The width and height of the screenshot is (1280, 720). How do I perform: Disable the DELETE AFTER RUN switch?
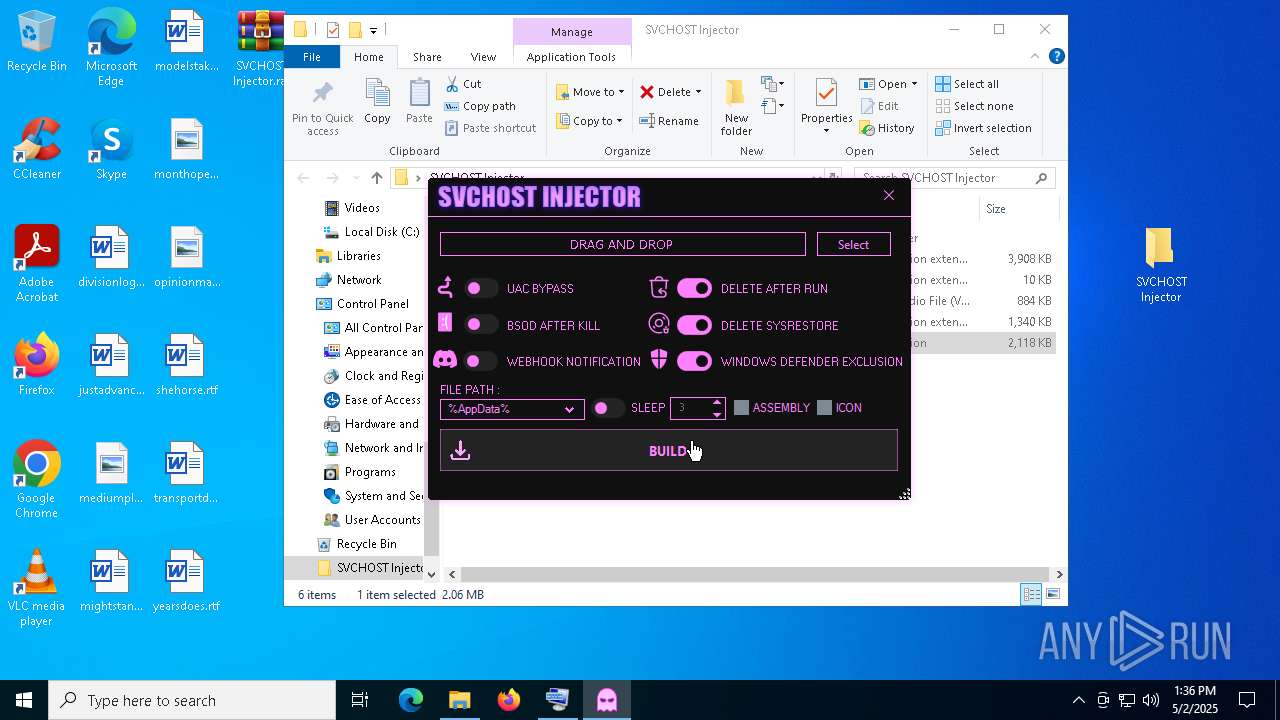694,288
